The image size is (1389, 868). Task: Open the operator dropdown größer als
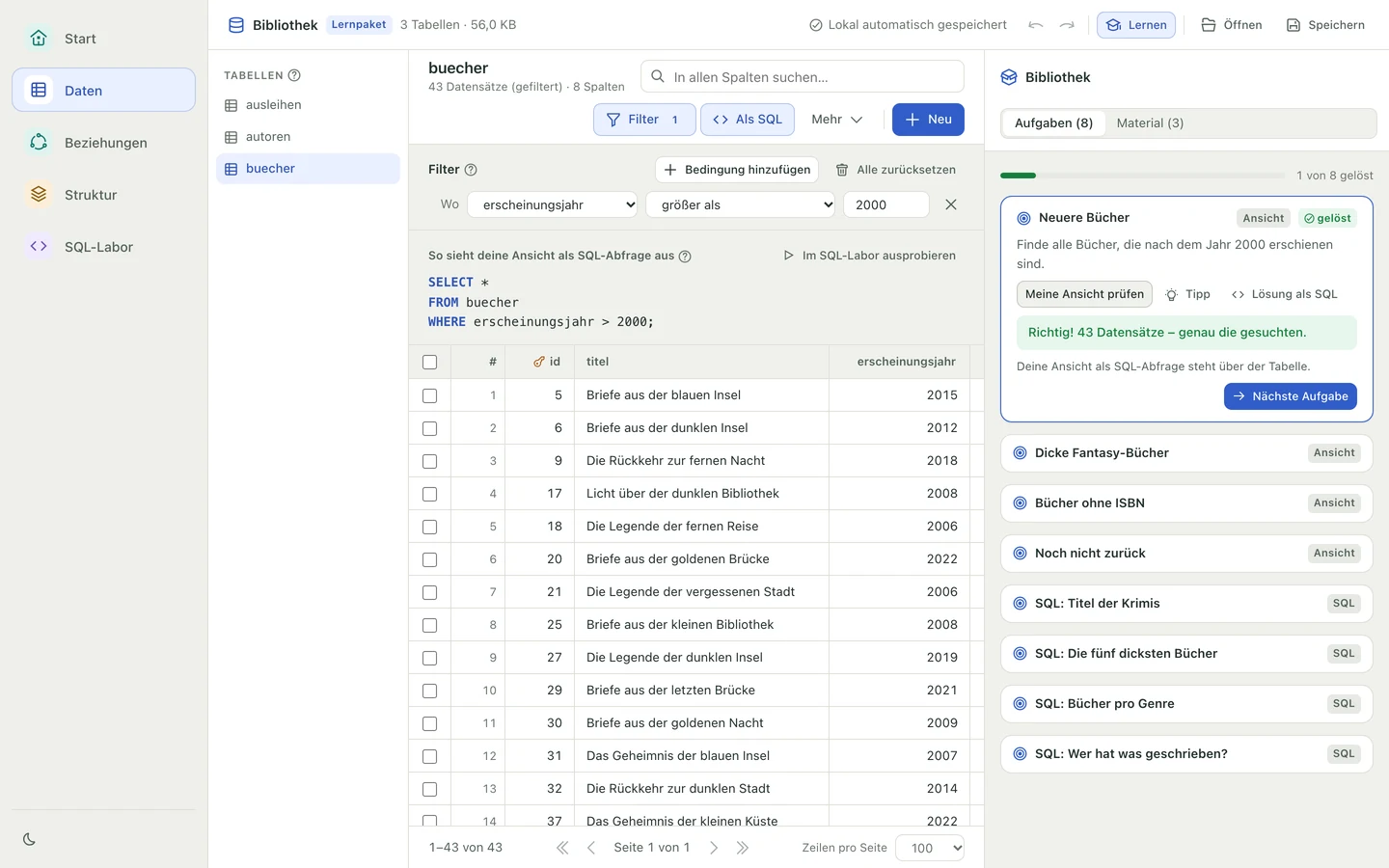point(741,204)
